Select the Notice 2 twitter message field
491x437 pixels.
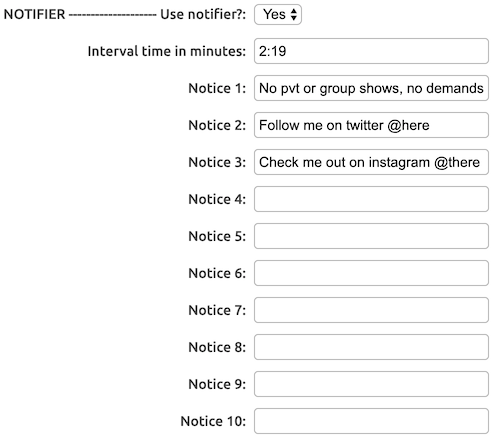(x=371, y=125)
